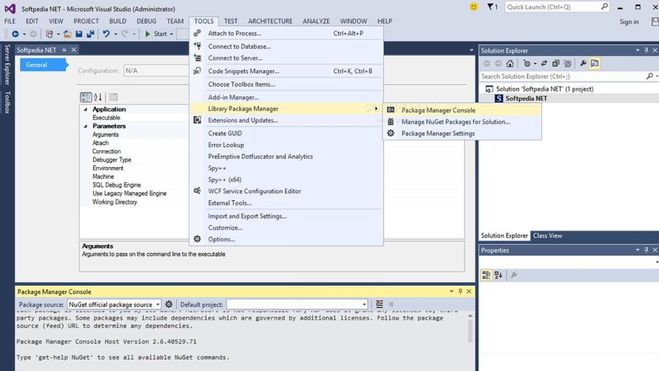Click Solution Explorer Refresh icon

tap(544, 63)
